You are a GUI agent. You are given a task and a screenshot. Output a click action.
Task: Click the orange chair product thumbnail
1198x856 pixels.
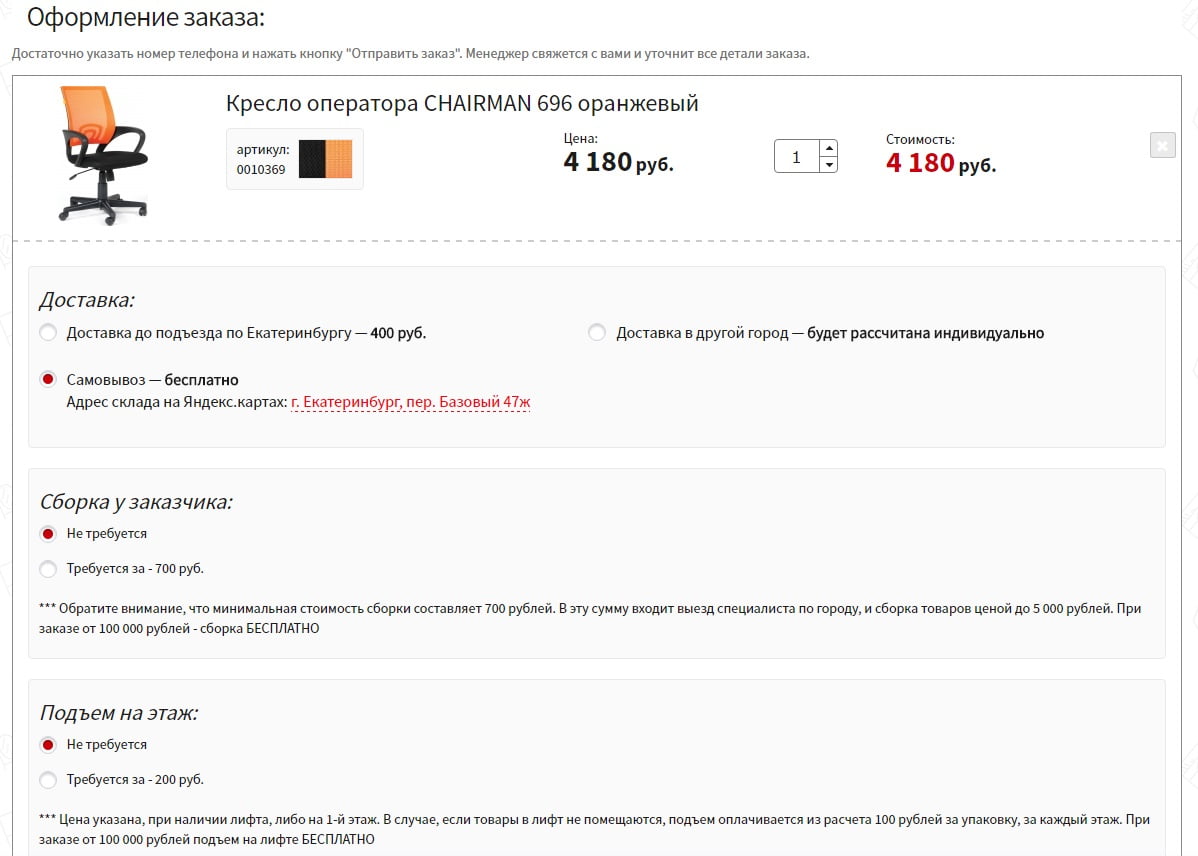[103, 153]
